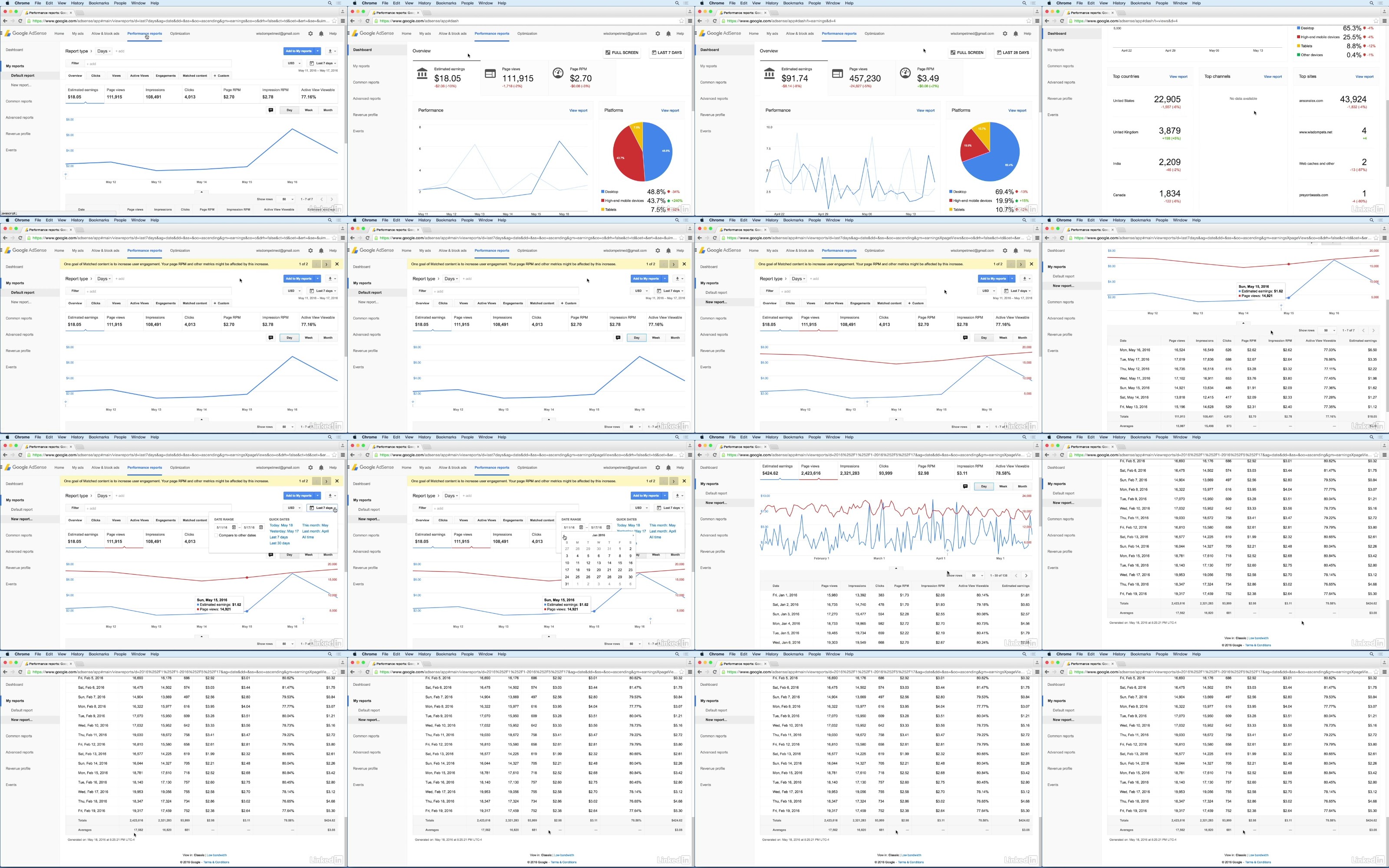
Task: Open the calendar icon of the 5/11/16 field above Compare checkbox
Action: [234, 527]
